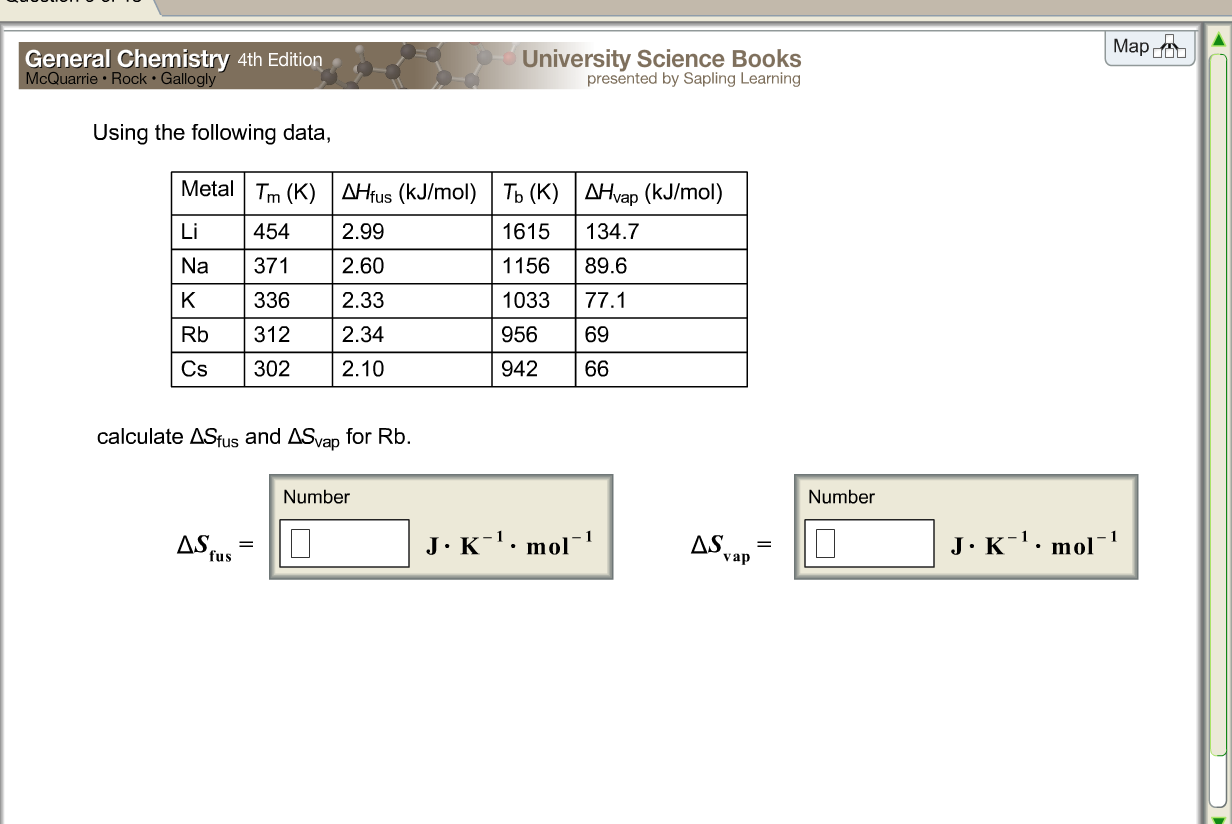
Task: Open the Map navigation button
Action: click(x=1148, y=46)
